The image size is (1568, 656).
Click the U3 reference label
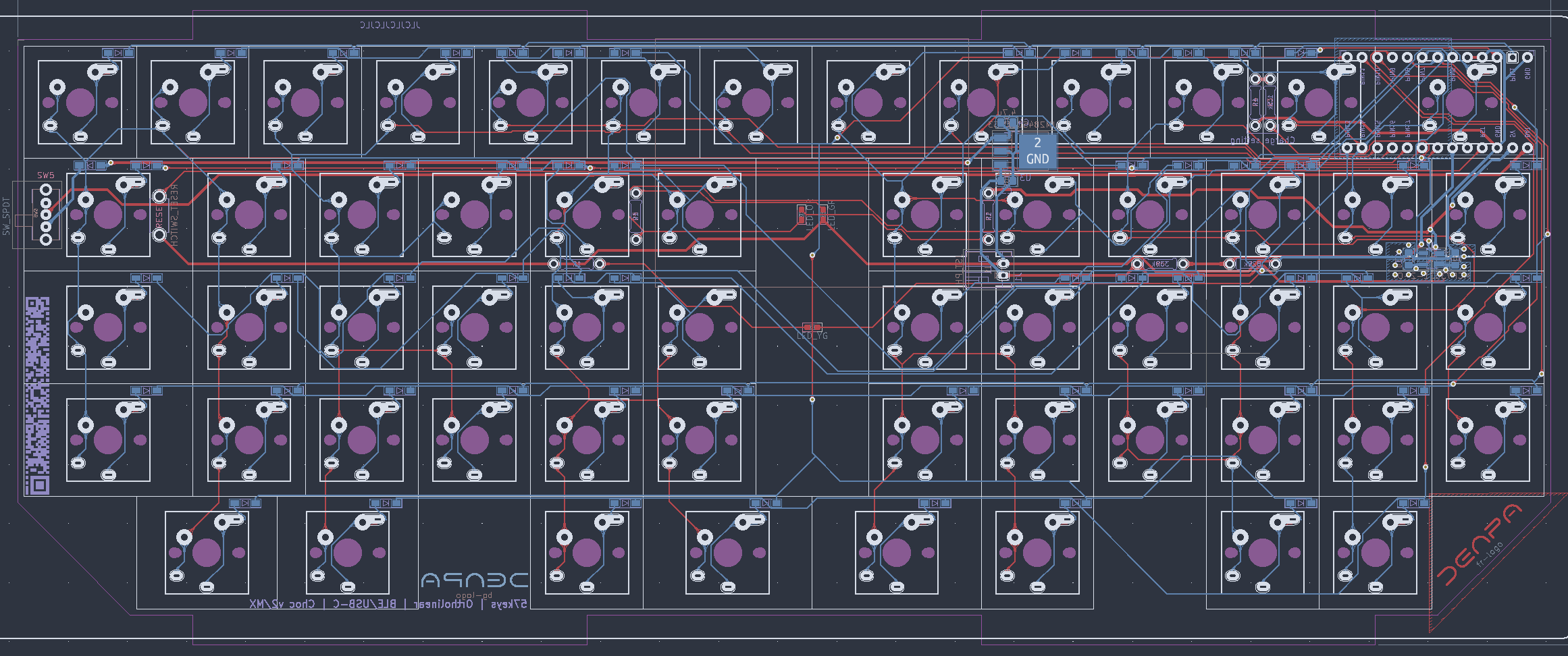[1025, 178]
